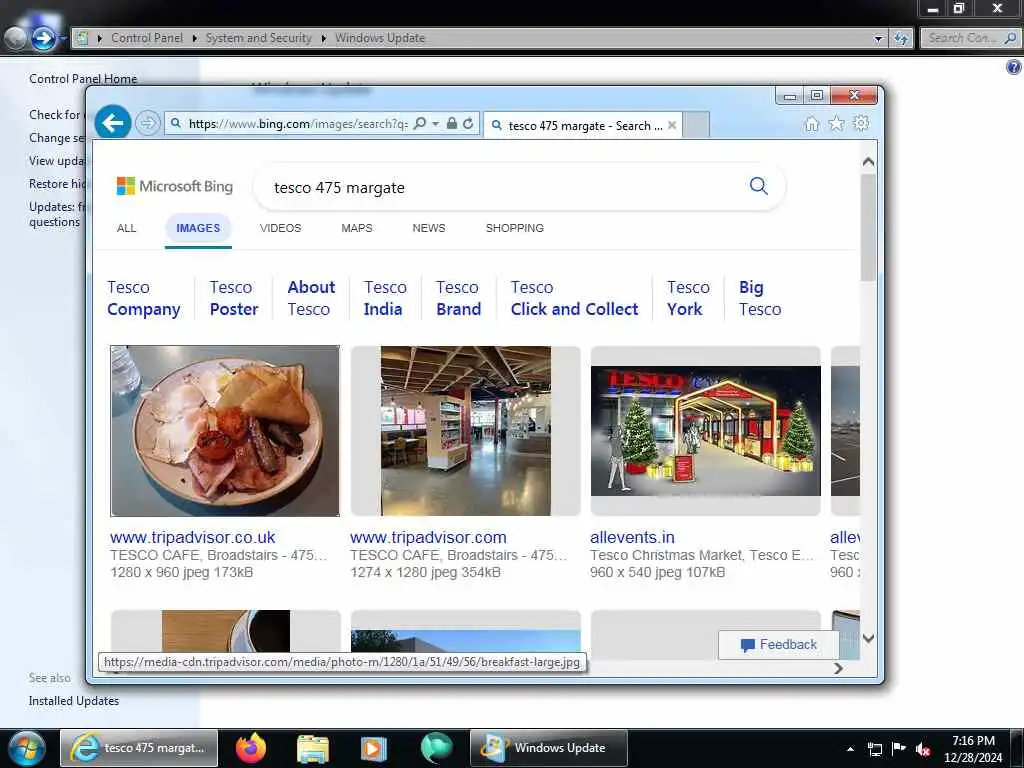This screenshot has width=1024, height=768.
Task: Click the 'Tesco Company' suggestion
Action: click(x=144, y=298)
